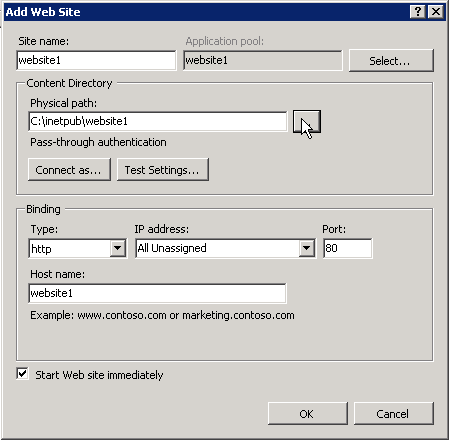Click the Add Web Site title bar

tap(207, 12)
